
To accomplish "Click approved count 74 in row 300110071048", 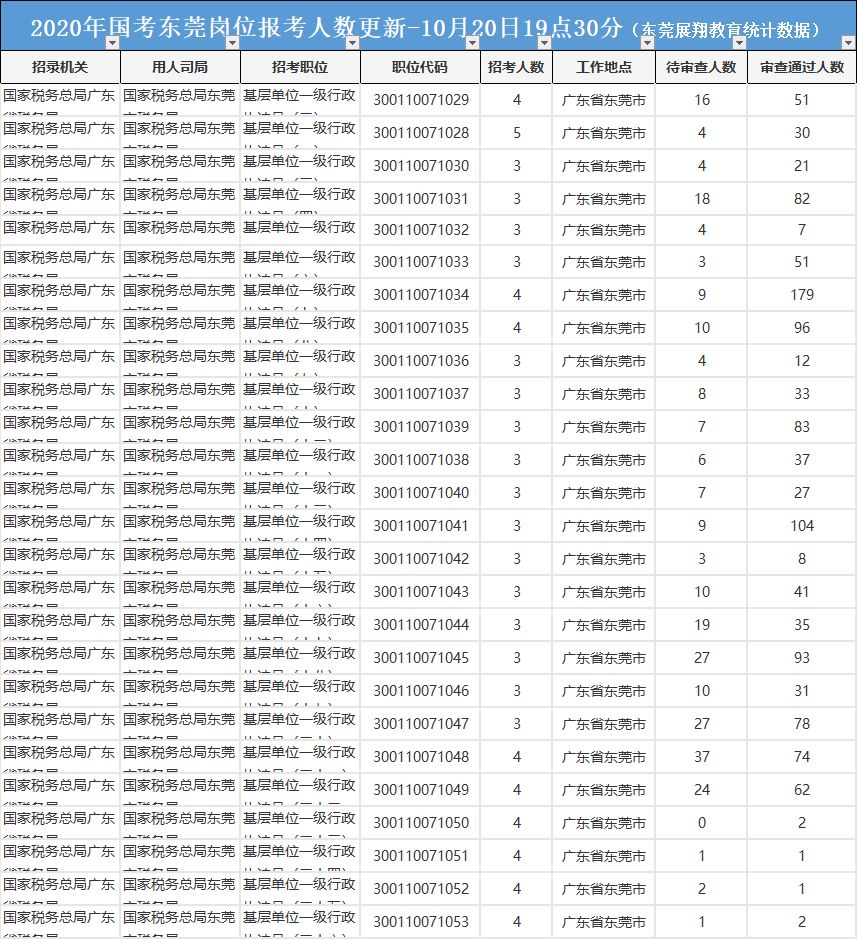I will (802, 756).
